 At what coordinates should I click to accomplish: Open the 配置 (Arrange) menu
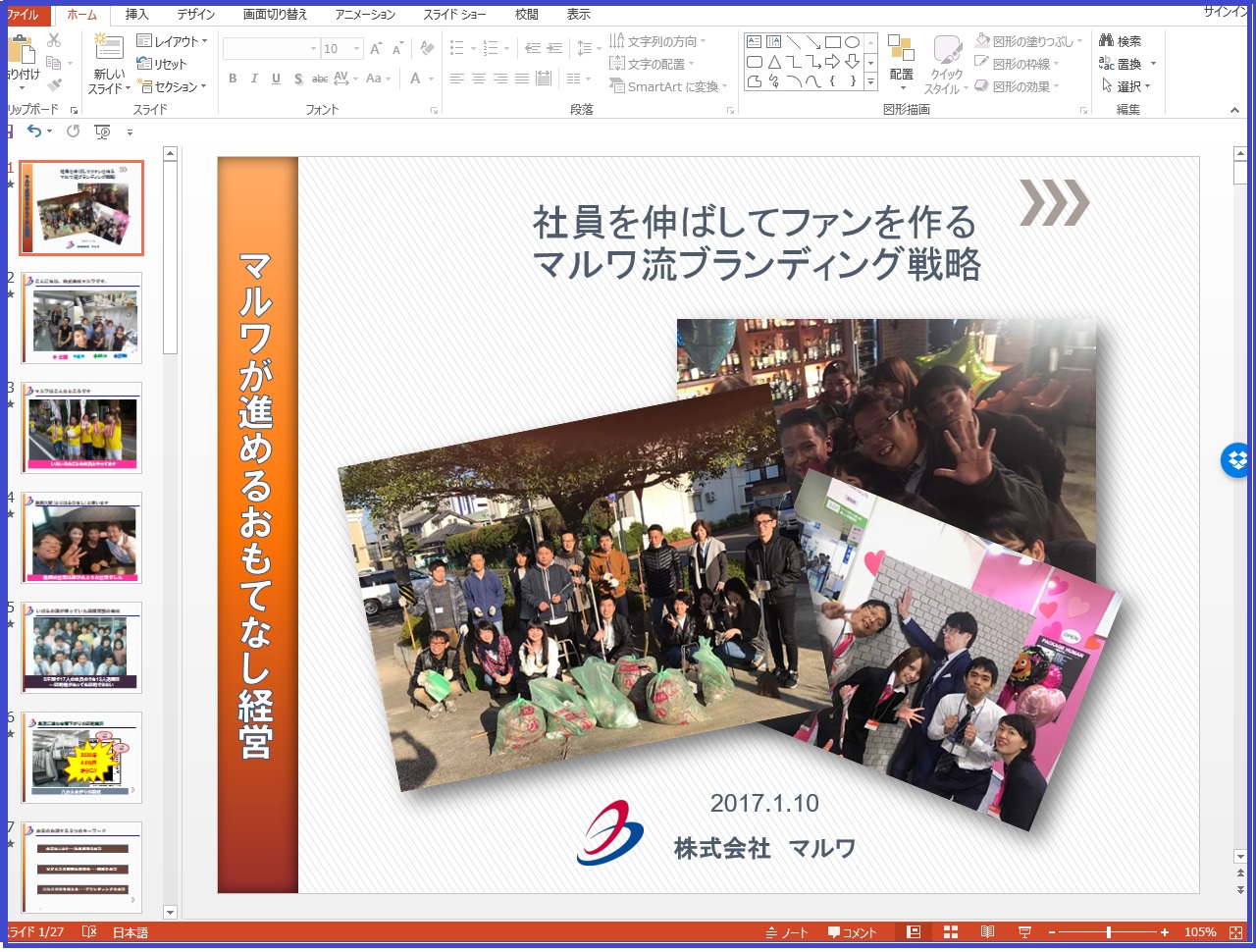(902, 64)
